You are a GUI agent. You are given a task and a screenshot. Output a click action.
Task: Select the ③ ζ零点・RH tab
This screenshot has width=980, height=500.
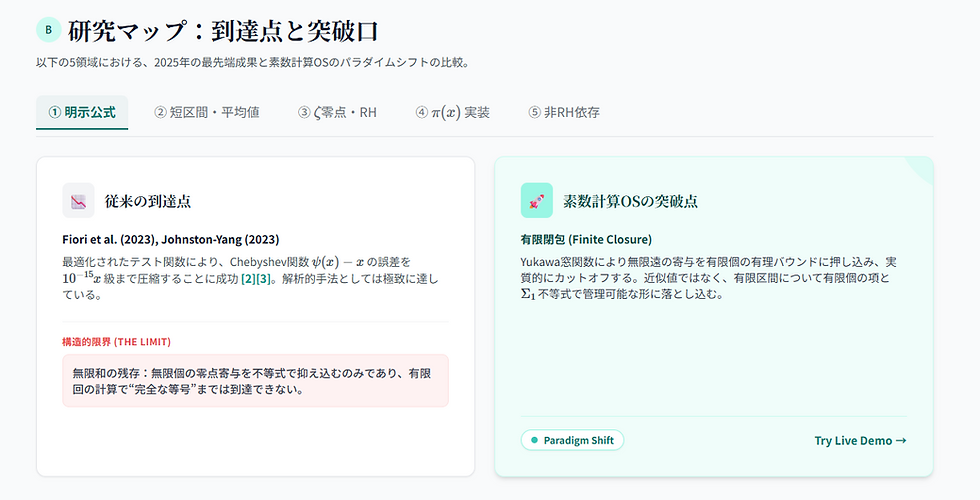coord(337,112)
